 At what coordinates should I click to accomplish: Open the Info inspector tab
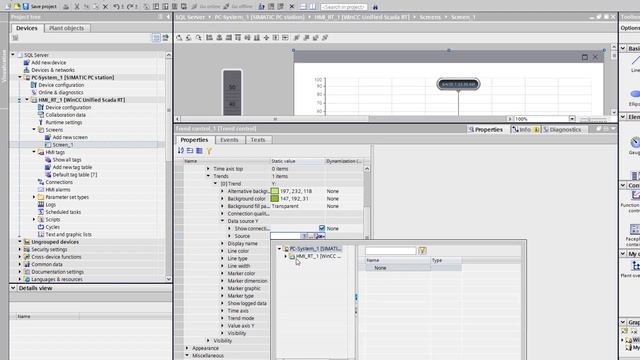[524, 129]
